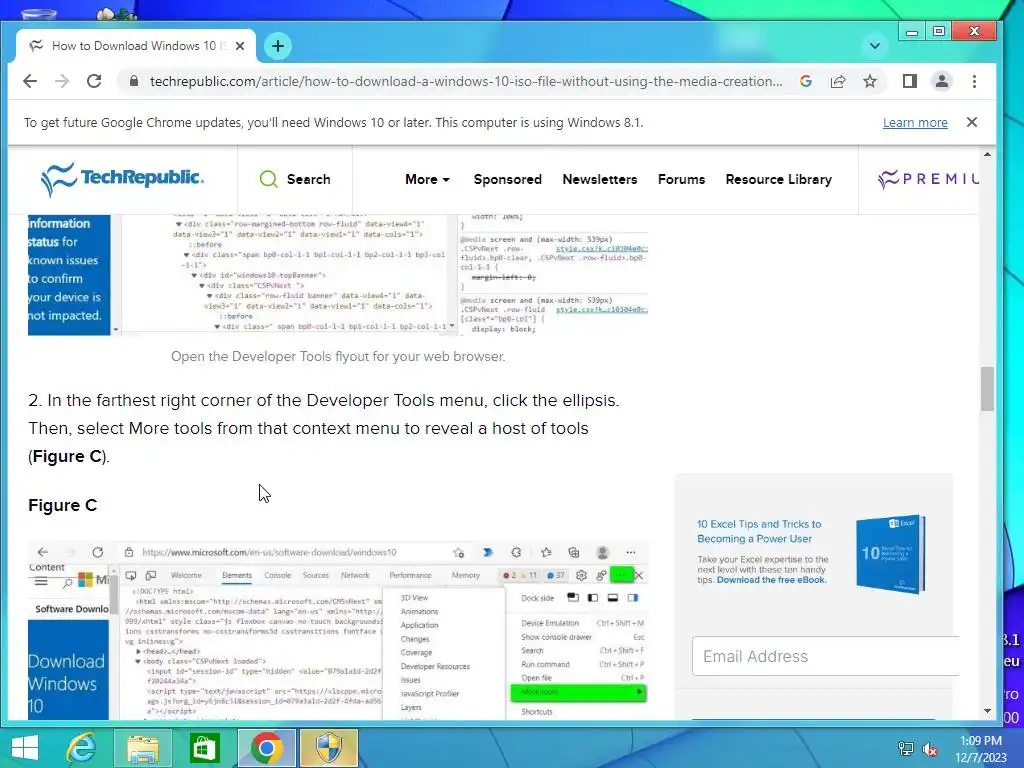Open a new Chrome tab
The height and width of the screenshot is (768, 1024).
tap(278, 46)
